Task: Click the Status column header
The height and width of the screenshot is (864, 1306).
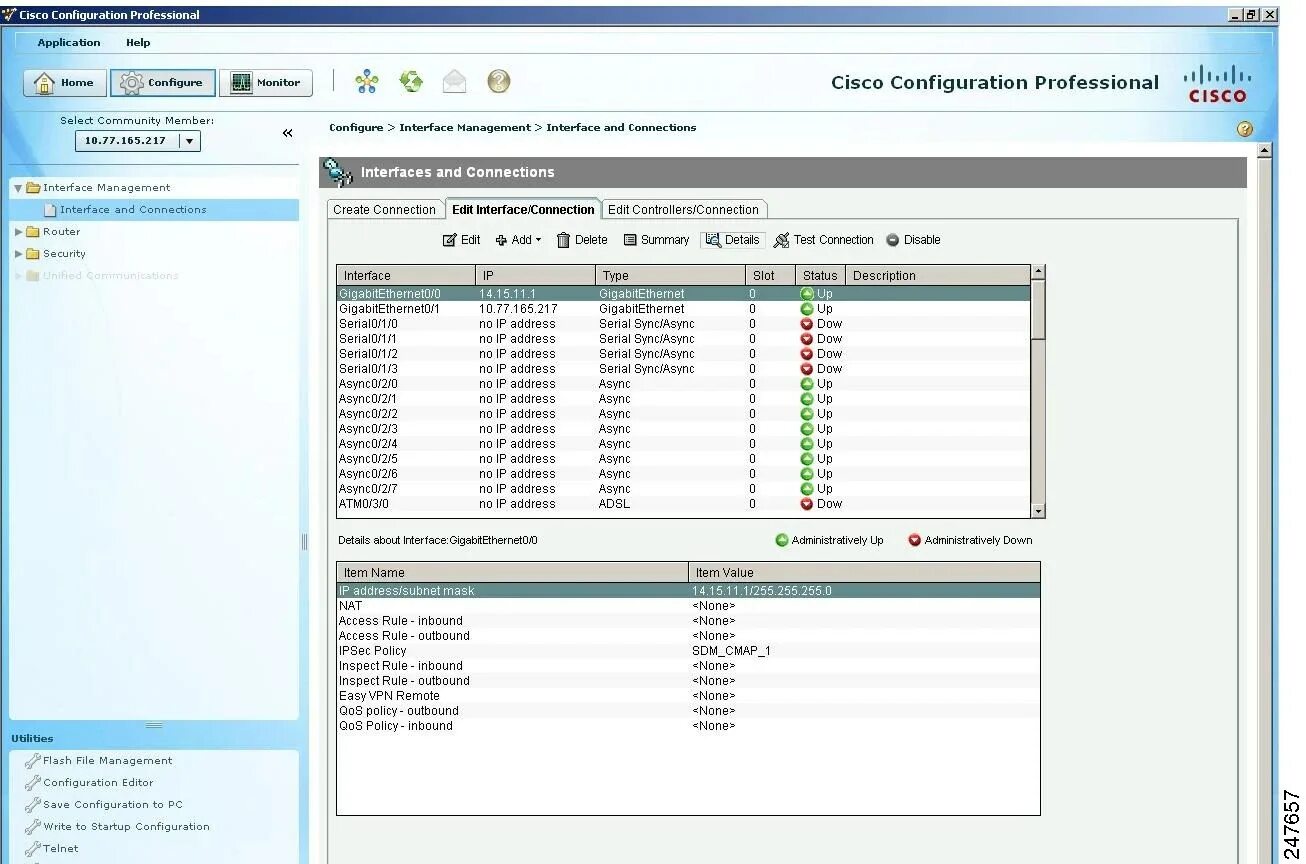Action: (x=820, y=276)
